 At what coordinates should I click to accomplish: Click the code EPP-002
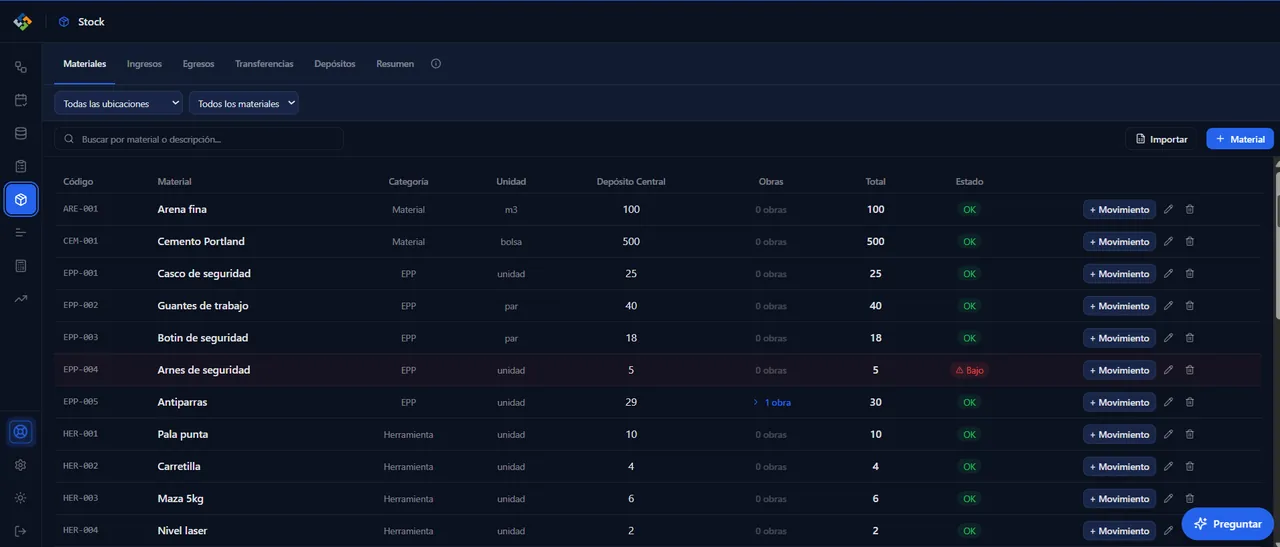point(80,305)
